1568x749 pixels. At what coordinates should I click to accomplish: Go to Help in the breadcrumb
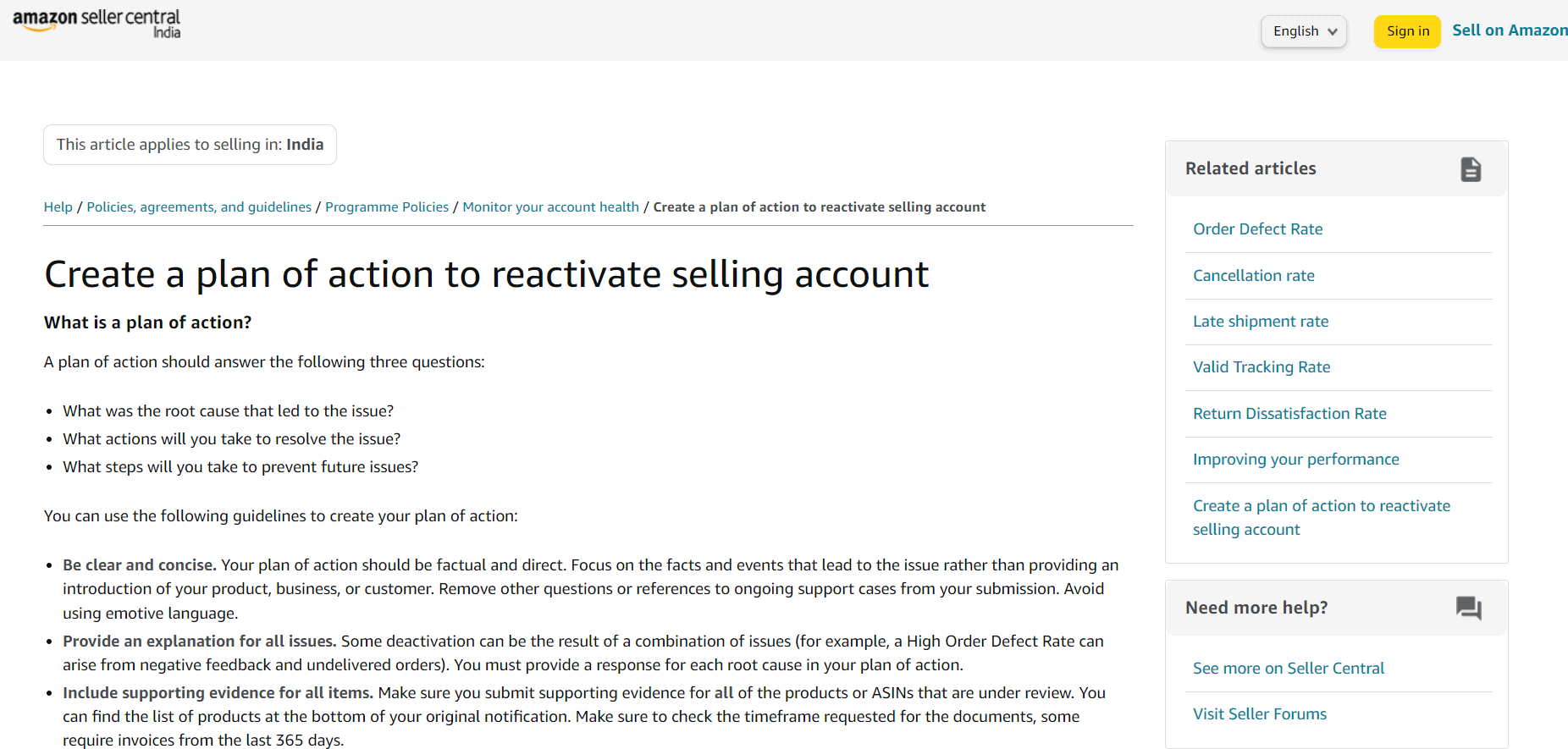58,207
